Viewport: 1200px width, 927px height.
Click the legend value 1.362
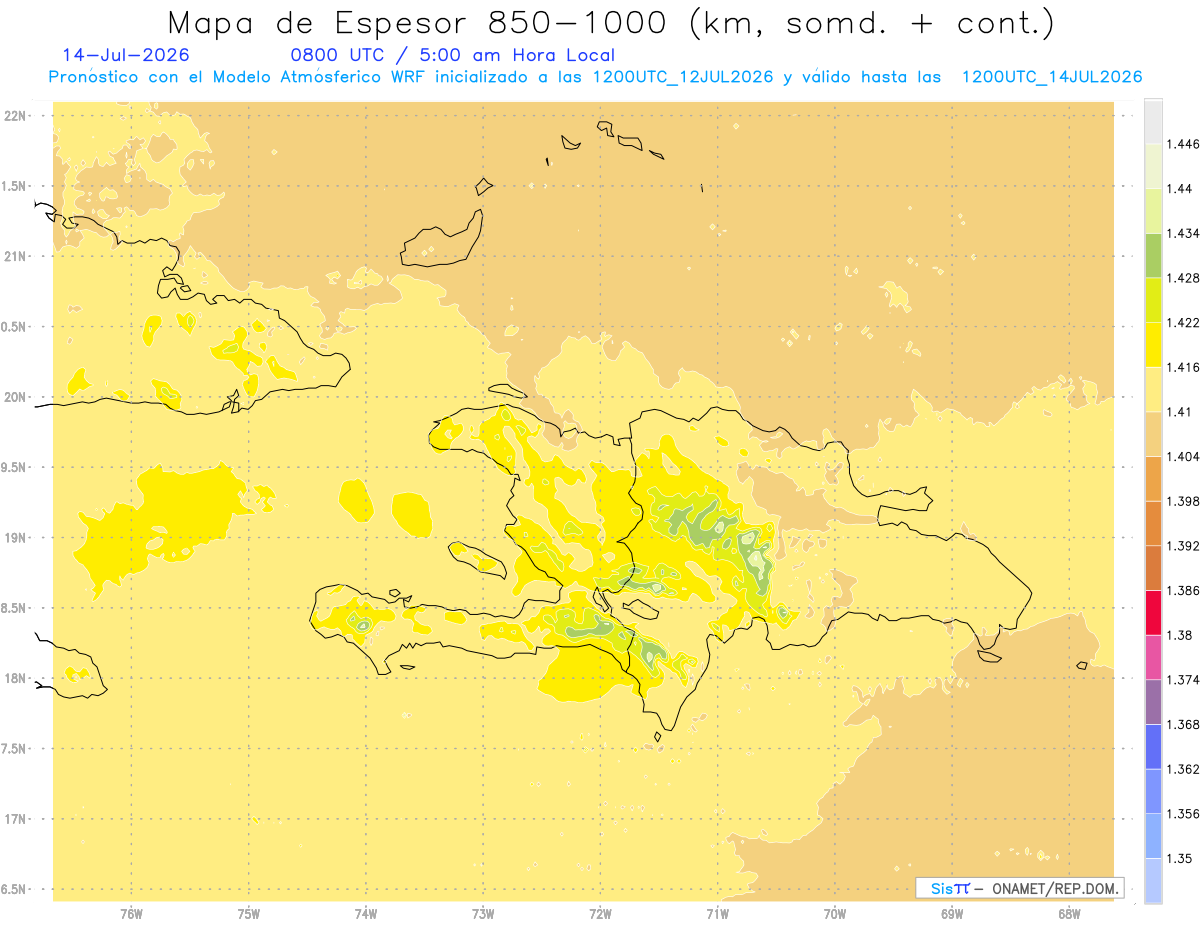[1183, 769]
